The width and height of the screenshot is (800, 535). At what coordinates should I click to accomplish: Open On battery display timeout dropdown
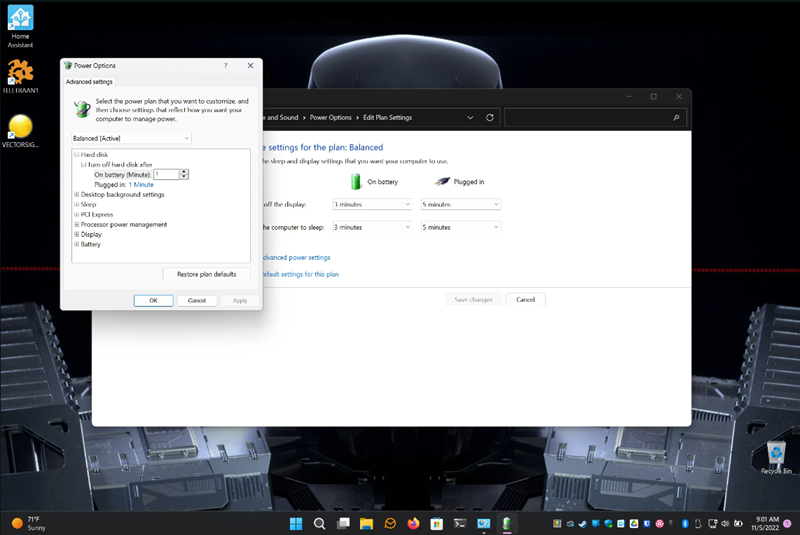tap(371, 204)
